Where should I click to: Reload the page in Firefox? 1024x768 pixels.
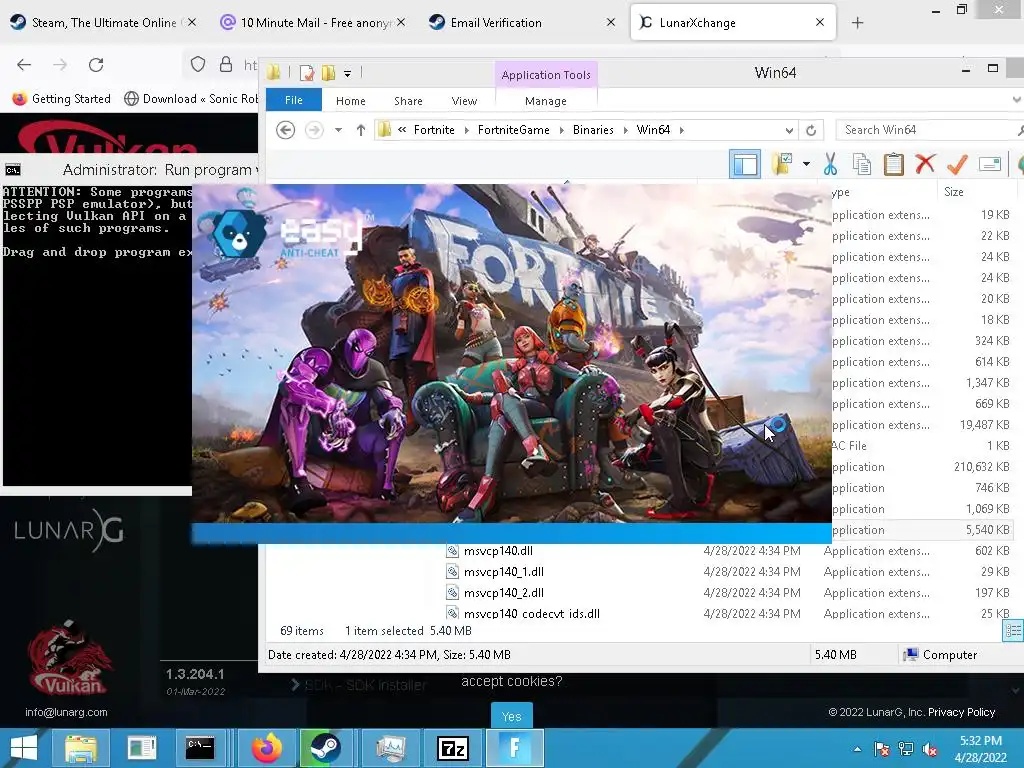(x=96, y=65)
